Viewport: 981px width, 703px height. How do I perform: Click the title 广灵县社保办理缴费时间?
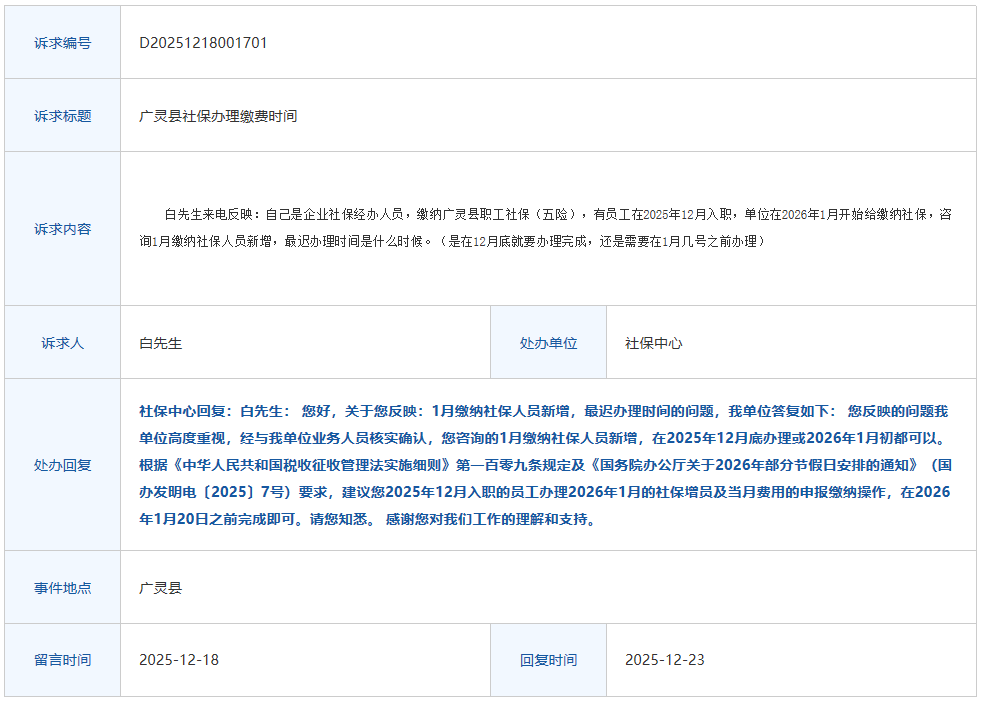pyautogui.click(x=218, y=116)
